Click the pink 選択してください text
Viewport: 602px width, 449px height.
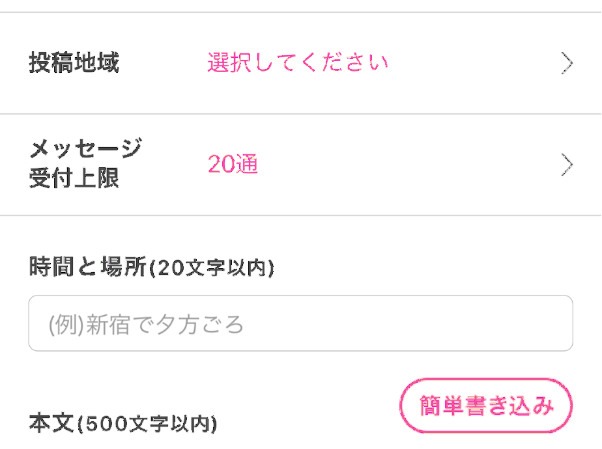click(x=297, y=64)
